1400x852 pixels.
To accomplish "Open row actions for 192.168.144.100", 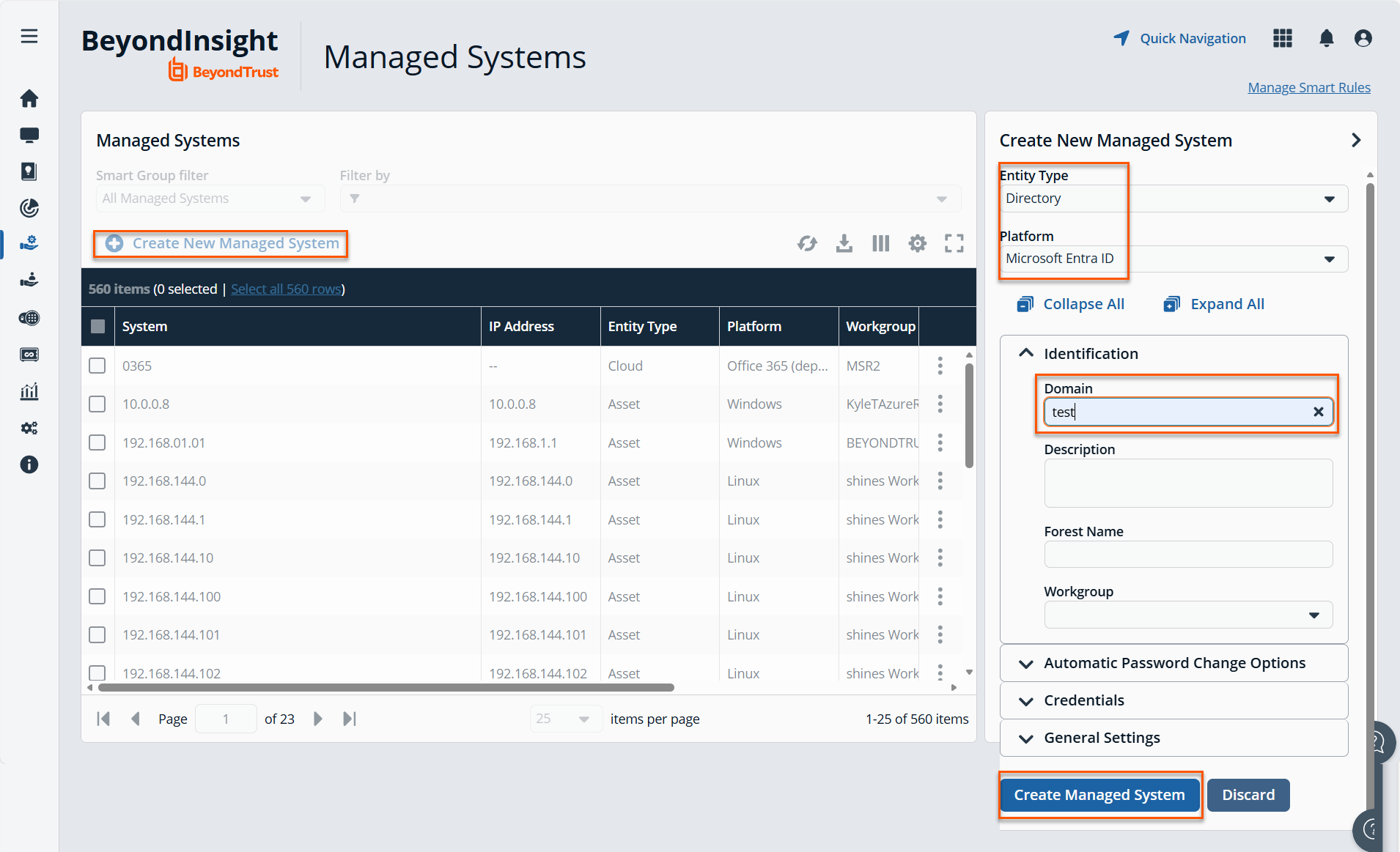I will click(x=940, y=596).
